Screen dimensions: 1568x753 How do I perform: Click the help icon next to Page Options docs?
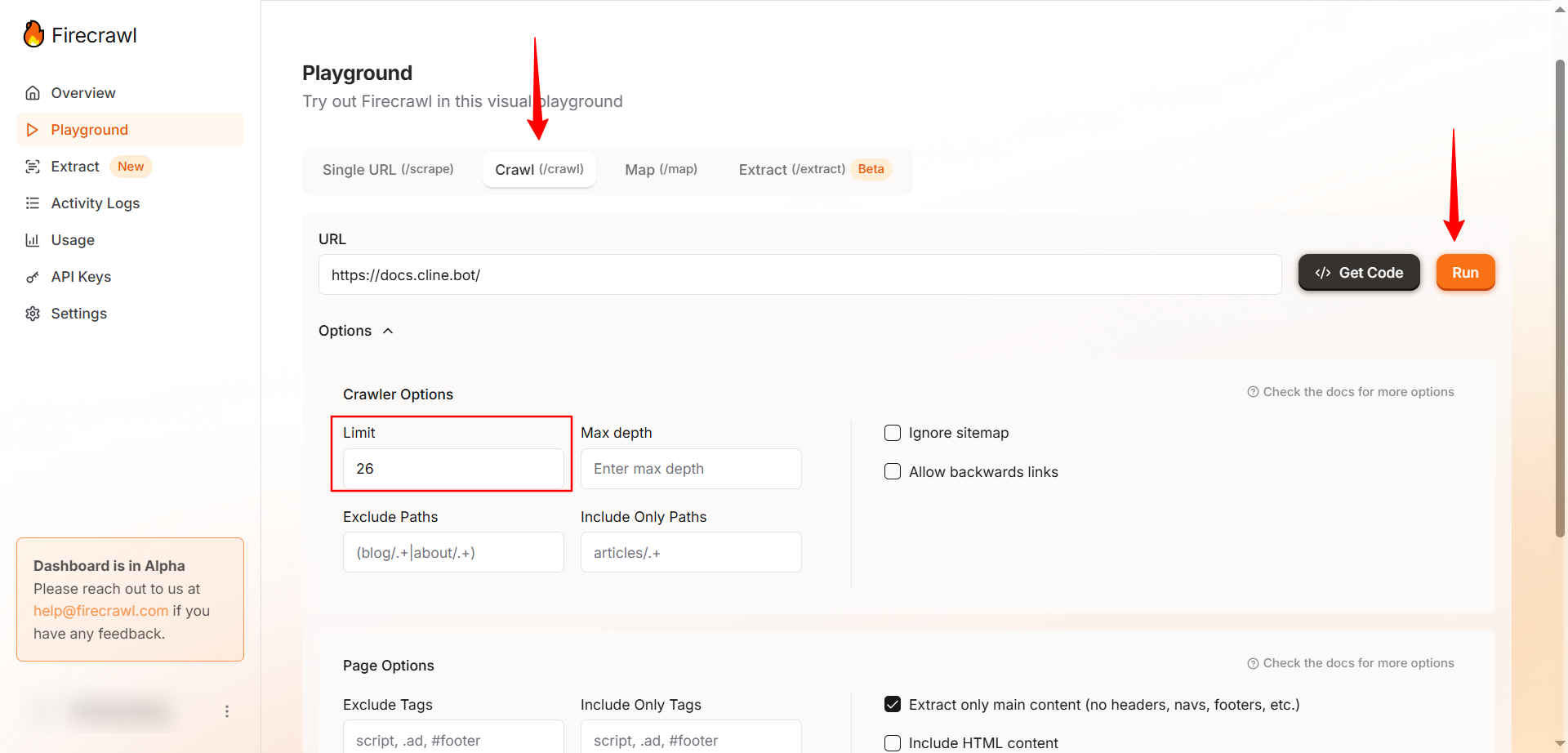1253,663
